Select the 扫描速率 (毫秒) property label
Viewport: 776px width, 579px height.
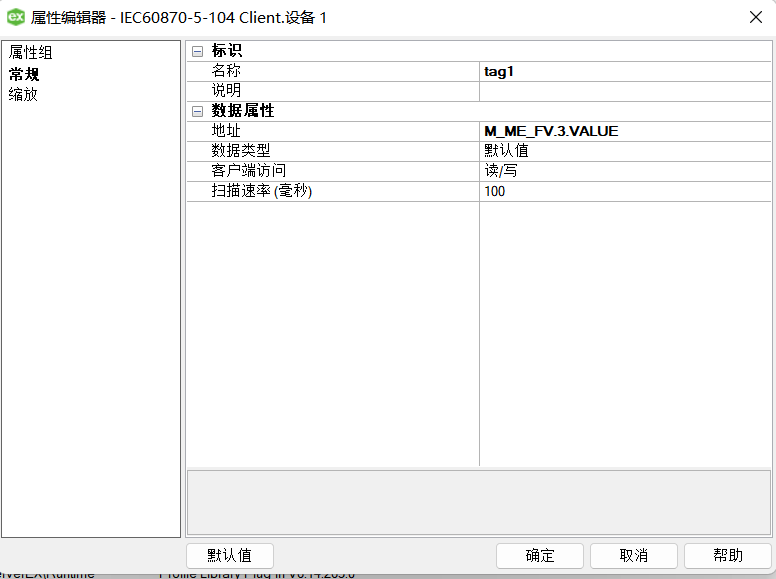point(262,191)
